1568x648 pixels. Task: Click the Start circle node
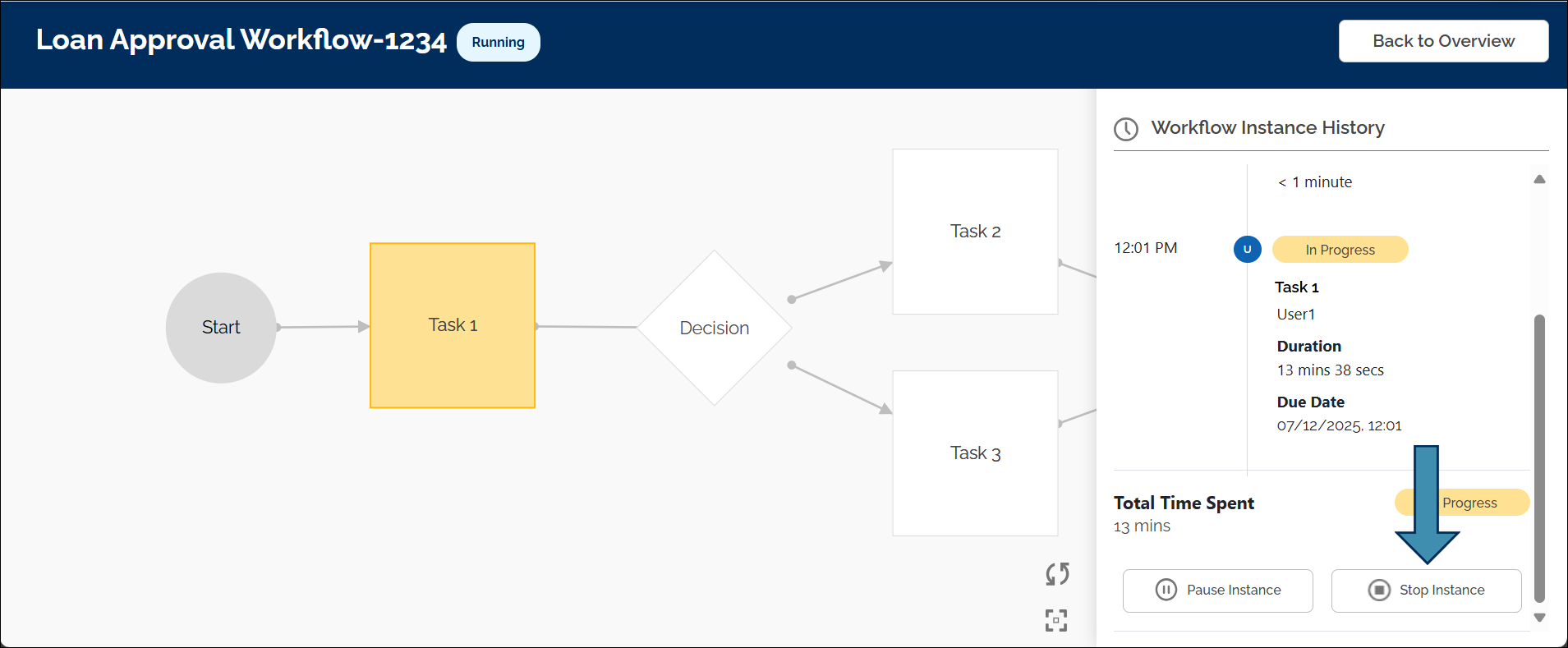point(220,327)
